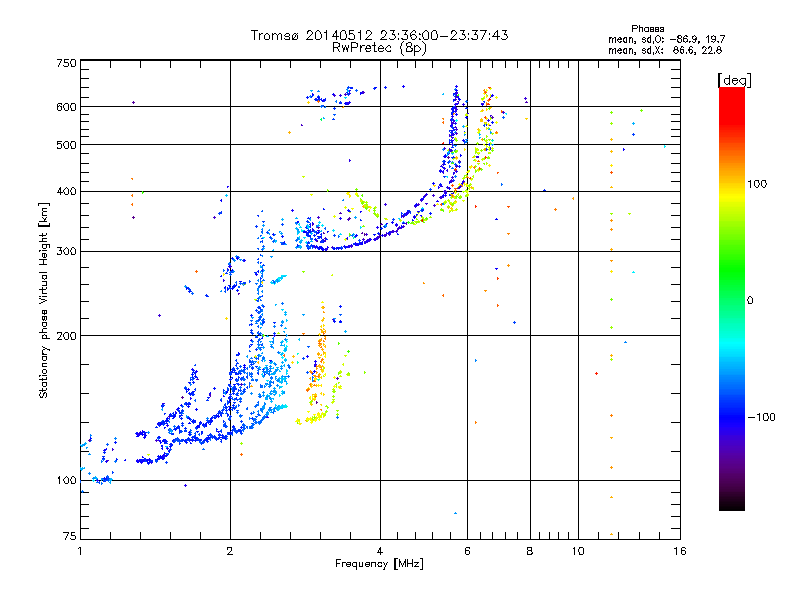This screenshot has height=600, width=800.
Task: Click x-axis tick label 10
Action: [578, 551]
